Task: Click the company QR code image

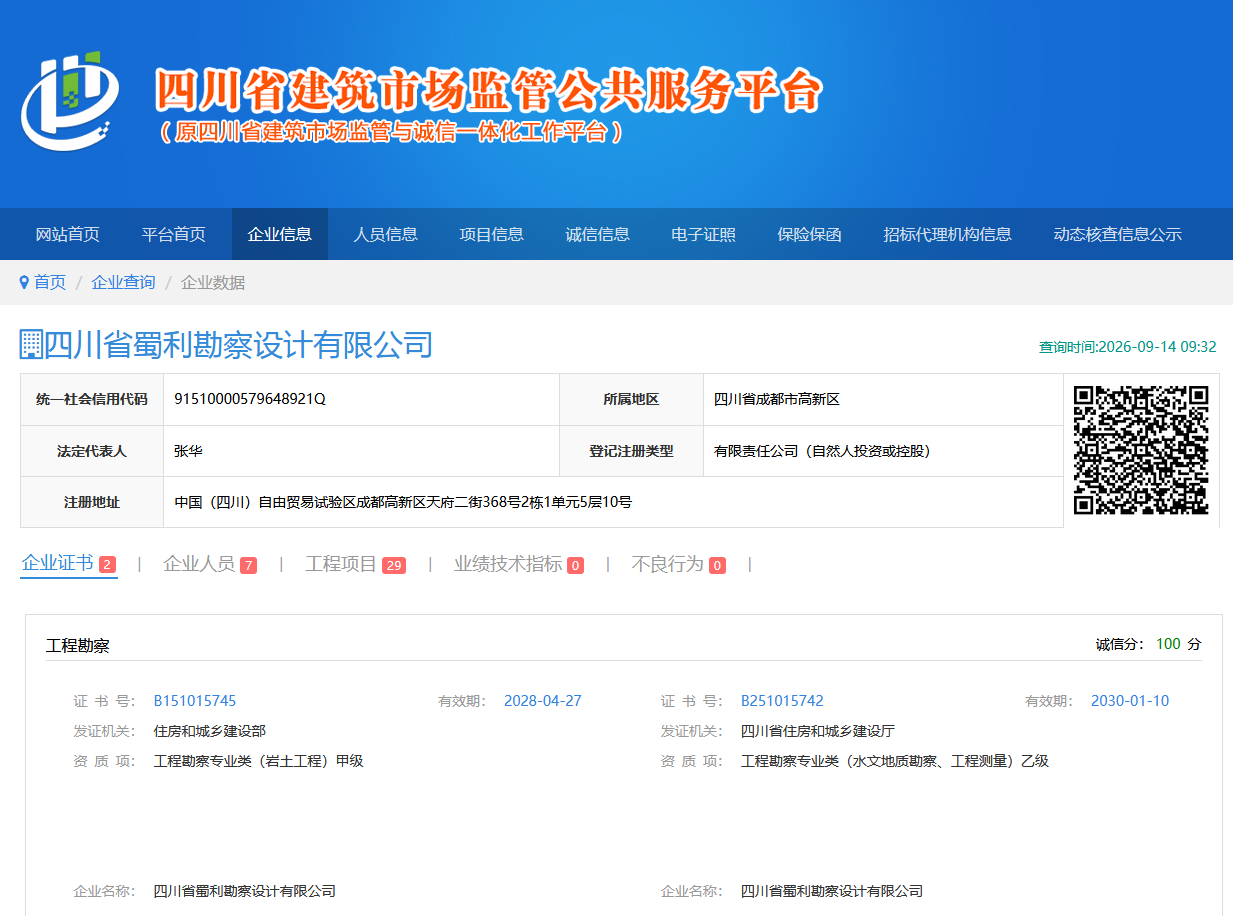Action: (x=1141, y=450)
